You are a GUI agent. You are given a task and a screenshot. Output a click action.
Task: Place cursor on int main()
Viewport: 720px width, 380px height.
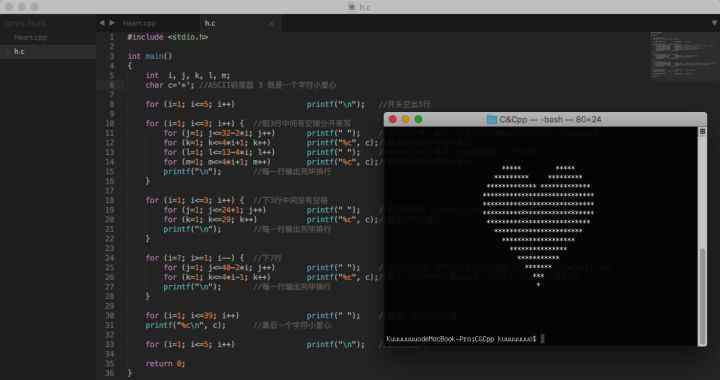click(x=150, y=56)
